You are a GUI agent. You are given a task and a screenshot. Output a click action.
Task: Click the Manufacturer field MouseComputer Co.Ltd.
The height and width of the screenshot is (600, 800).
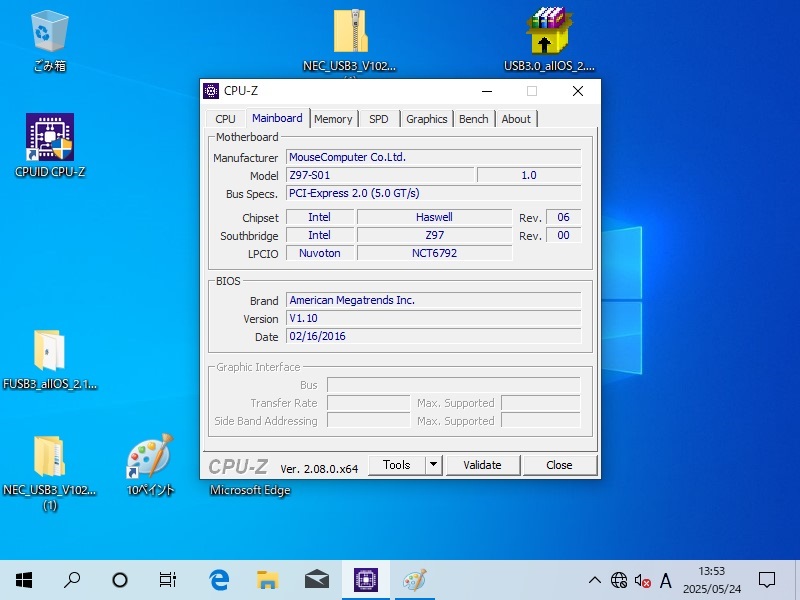click(433, 157)
